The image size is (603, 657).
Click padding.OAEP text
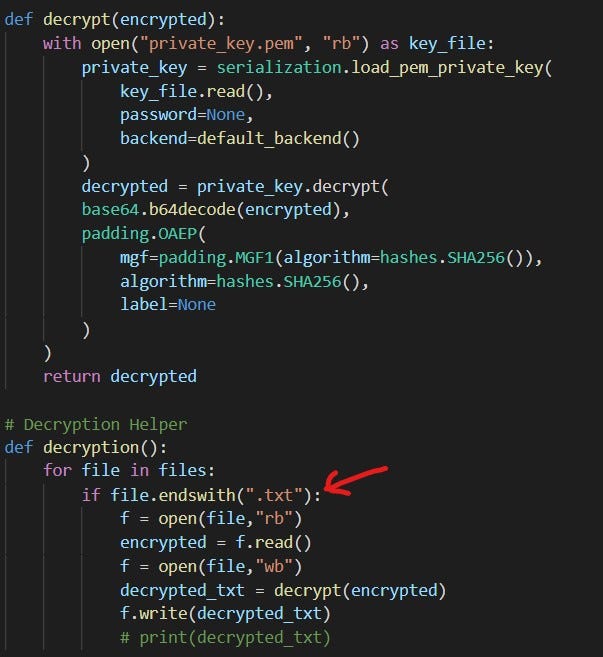pos(139,234)
